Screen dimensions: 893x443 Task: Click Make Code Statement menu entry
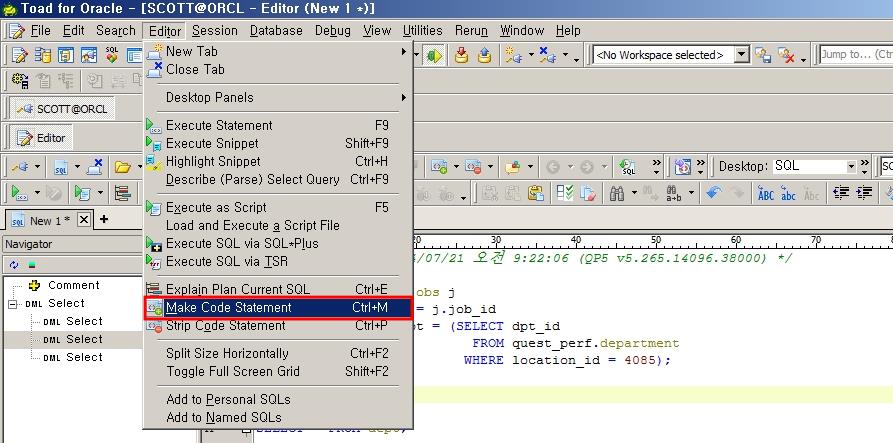228,307
